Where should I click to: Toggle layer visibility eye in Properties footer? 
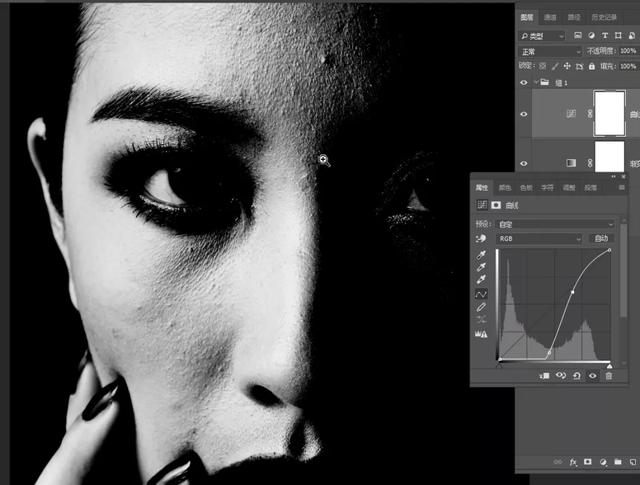point(593,376)
